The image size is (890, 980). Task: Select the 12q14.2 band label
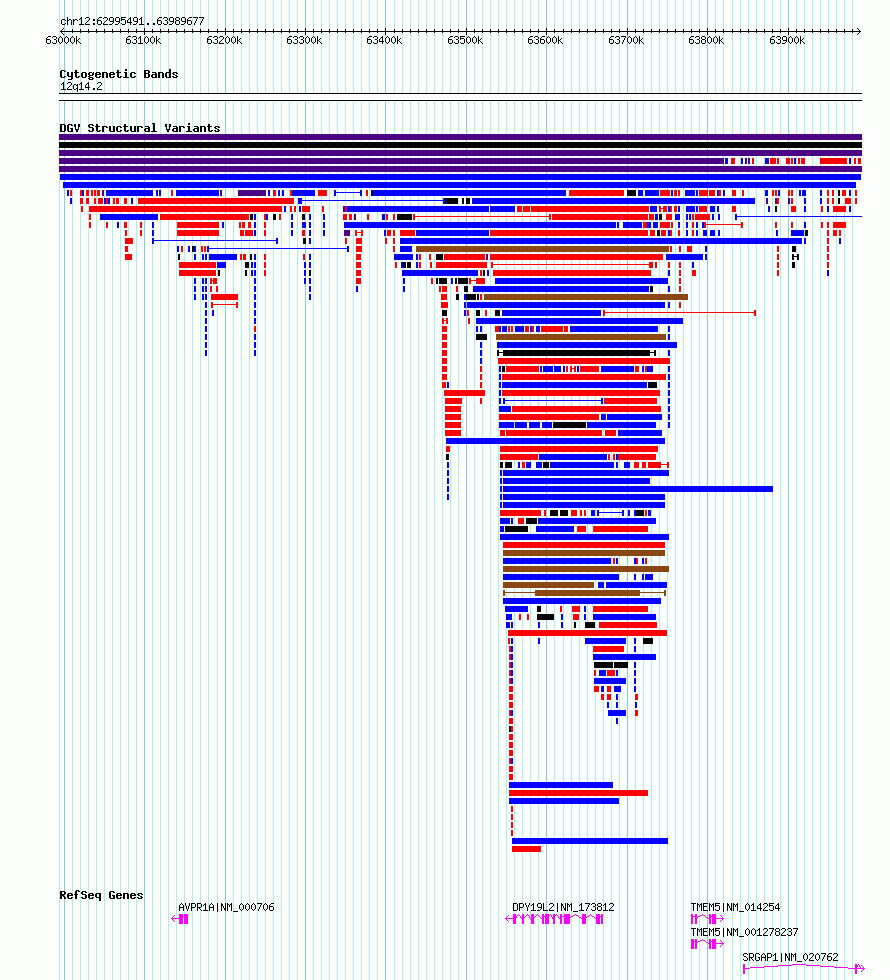81,86
